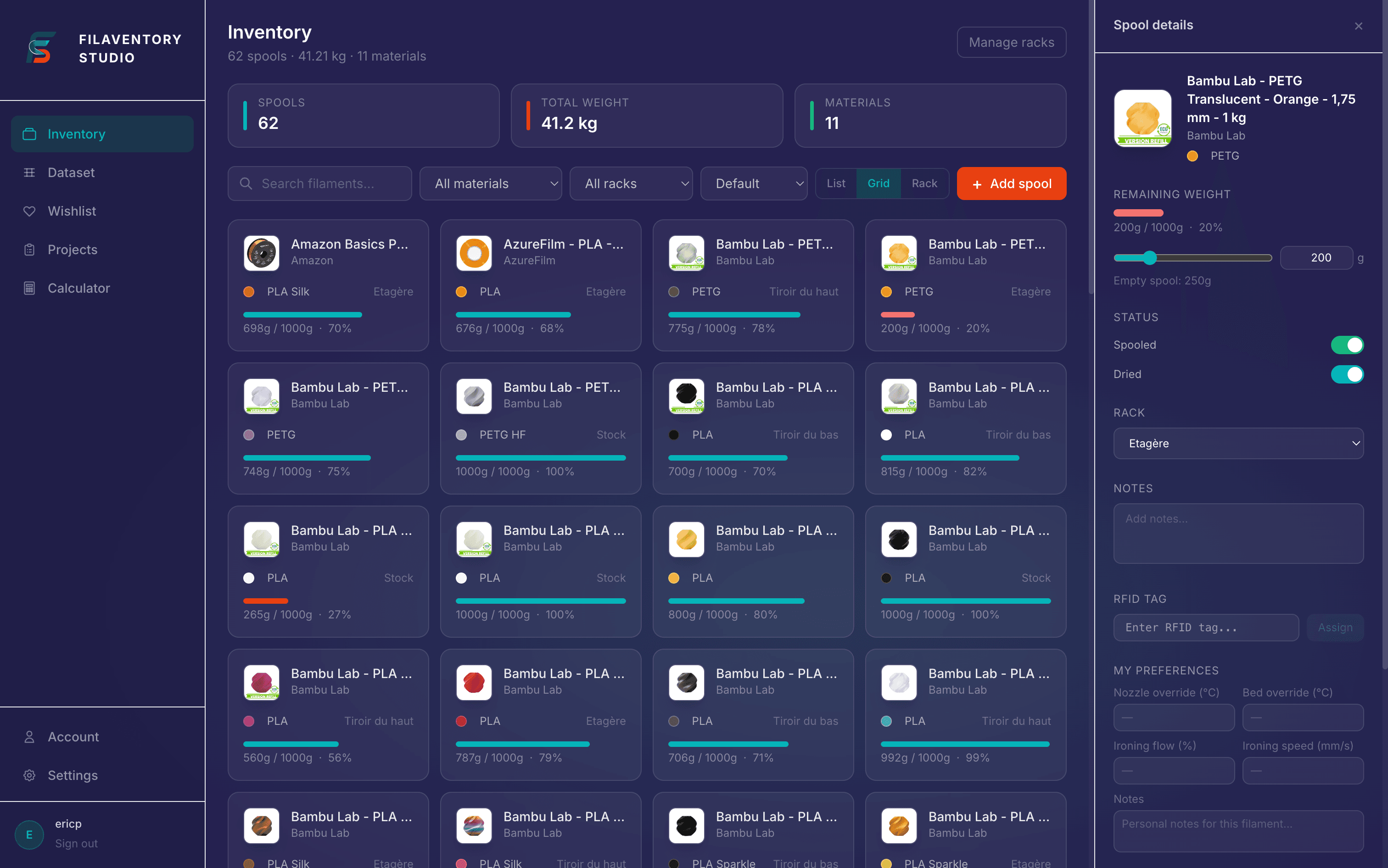Open the All materials dropdown

[x=490, y=183]
